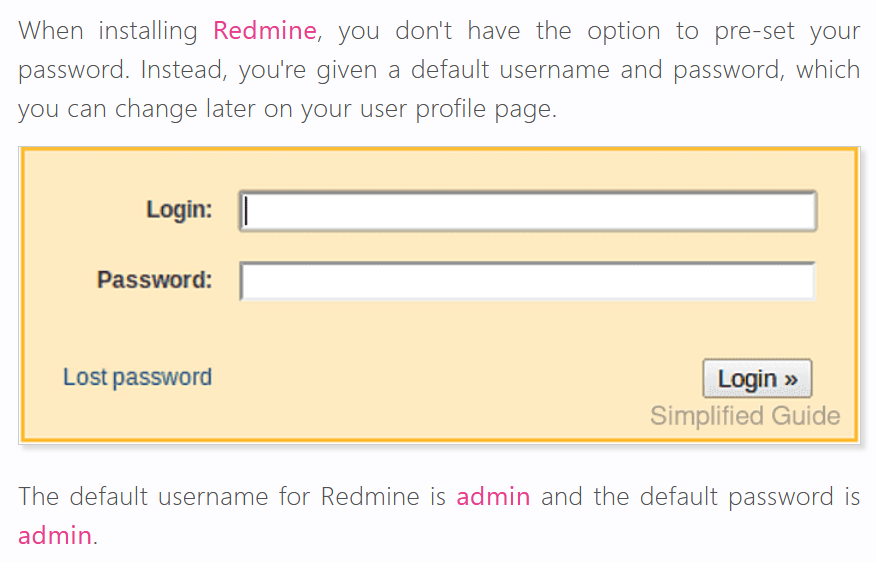Image resolution: width=876 pixels, height=562 pixels.
Task: Click the pink admin password text on last line
Action: coord(55,535)
